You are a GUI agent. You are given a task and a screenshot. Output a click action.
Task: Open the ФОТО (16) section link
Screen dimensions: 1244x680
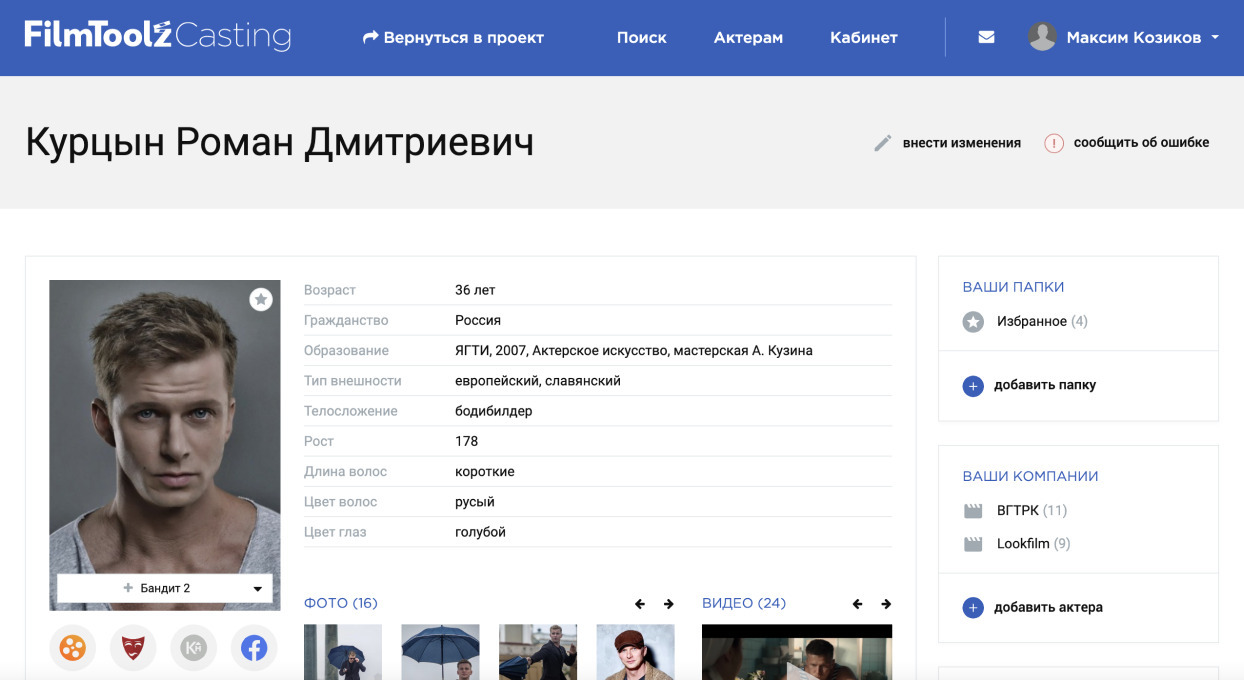[341, 603]
